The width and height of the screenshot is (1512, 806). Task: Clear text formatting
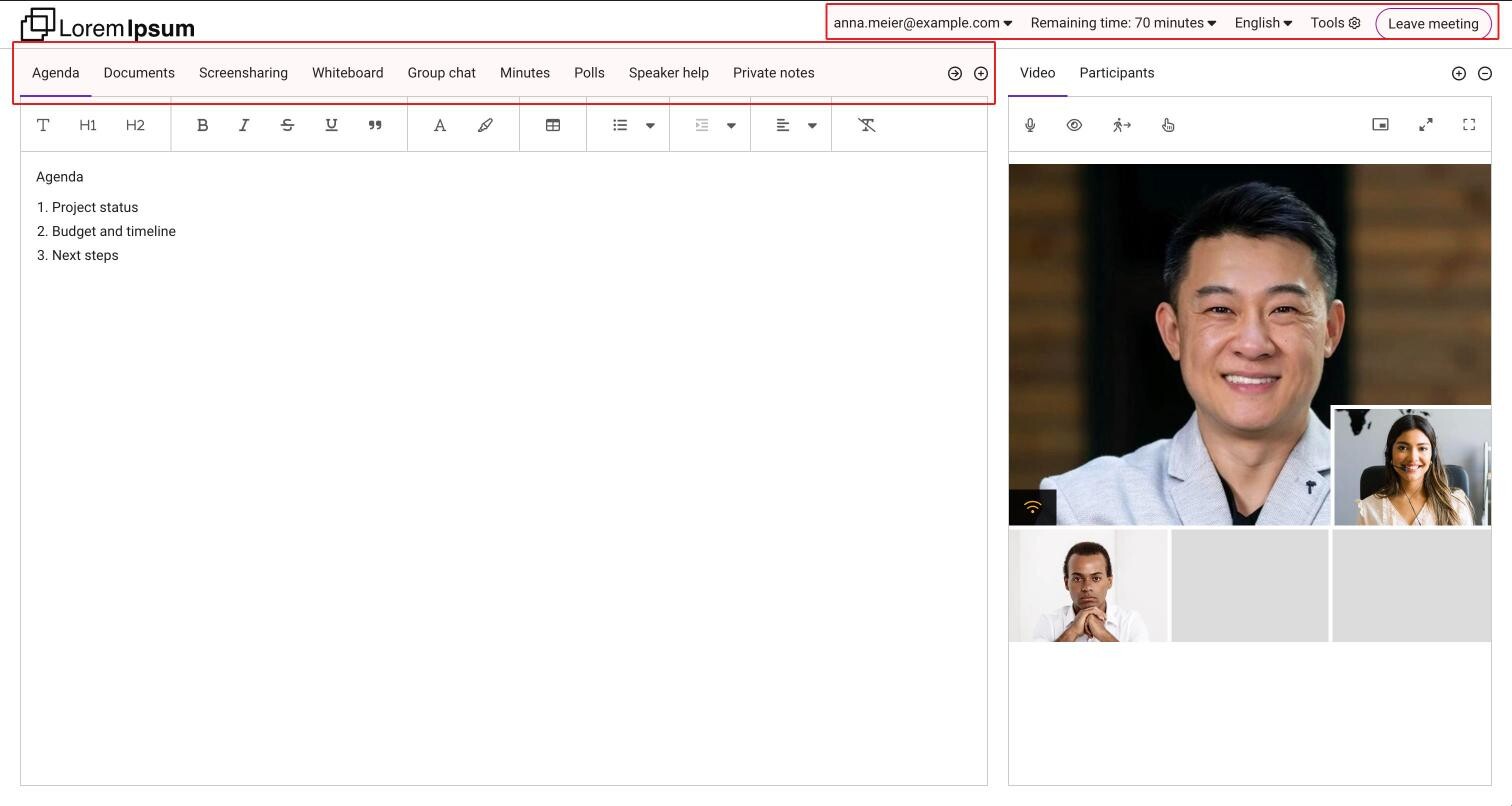[x=867, y=125]
